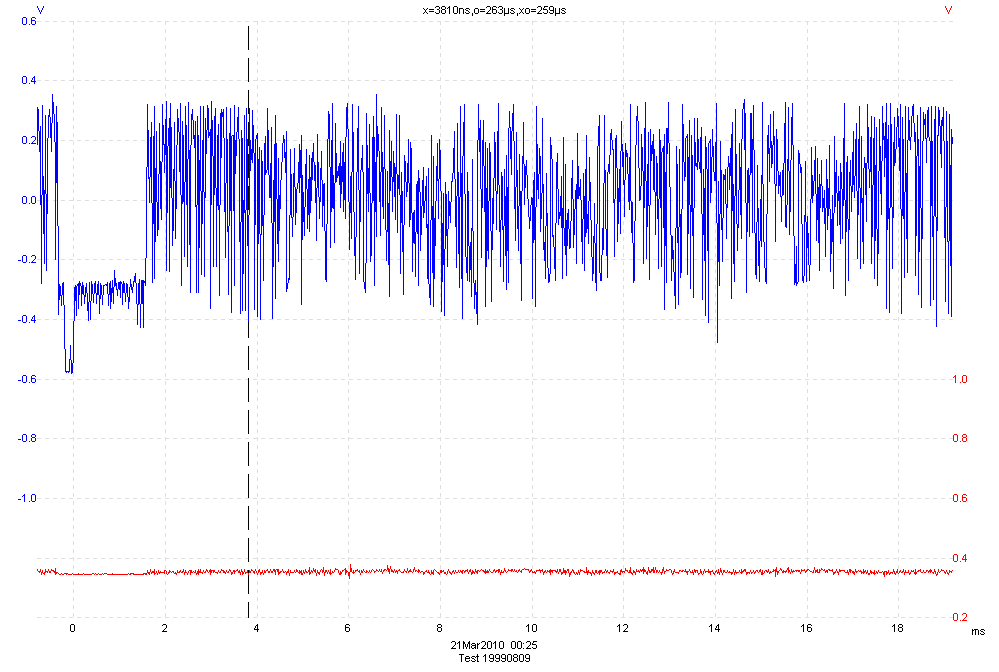Image resolution: width=999 pixels, height=672 pixels.
Task: Click the blue V axis unit label
Action: click(x=40, y=9)
